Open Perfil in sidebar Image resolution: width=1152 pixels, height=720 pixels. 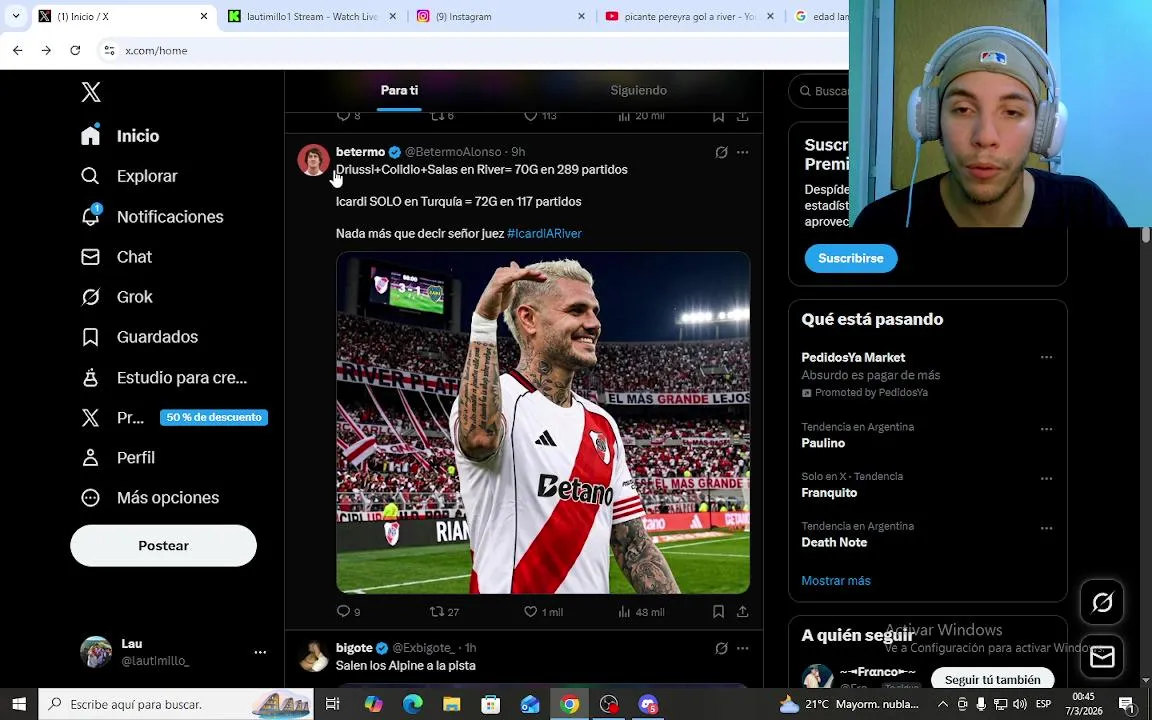pos(118,458)
